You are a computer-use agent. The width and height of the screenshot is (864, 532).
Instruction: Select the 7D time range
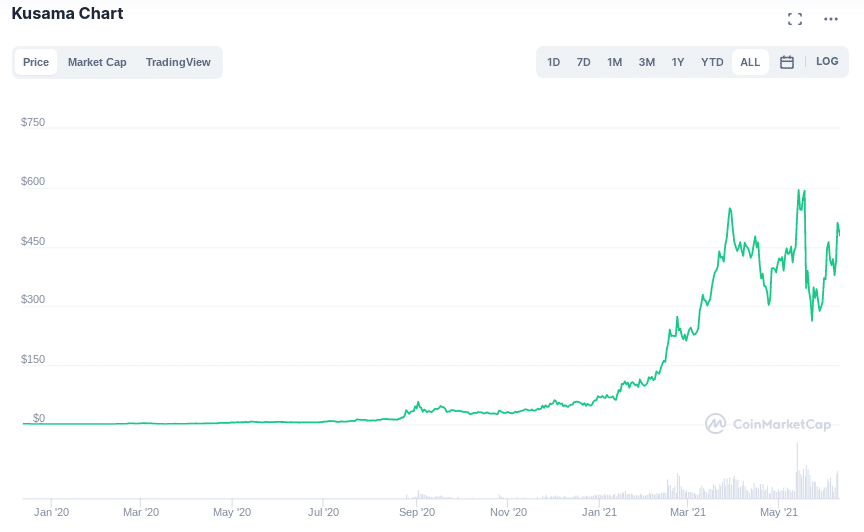pos(583,62)
